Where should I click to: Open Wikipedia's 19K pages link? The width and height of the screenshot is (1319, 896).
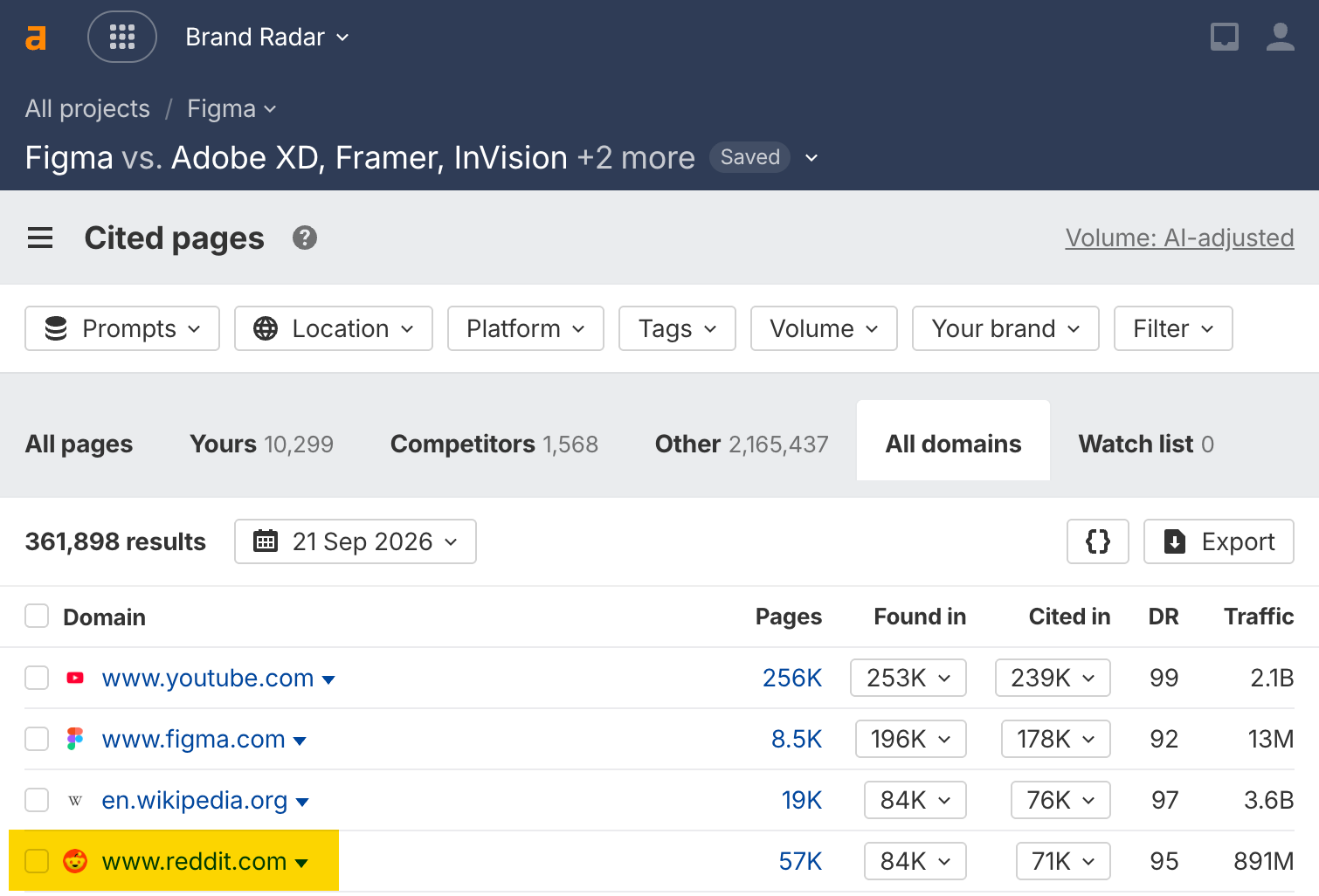tap(802, 800)
